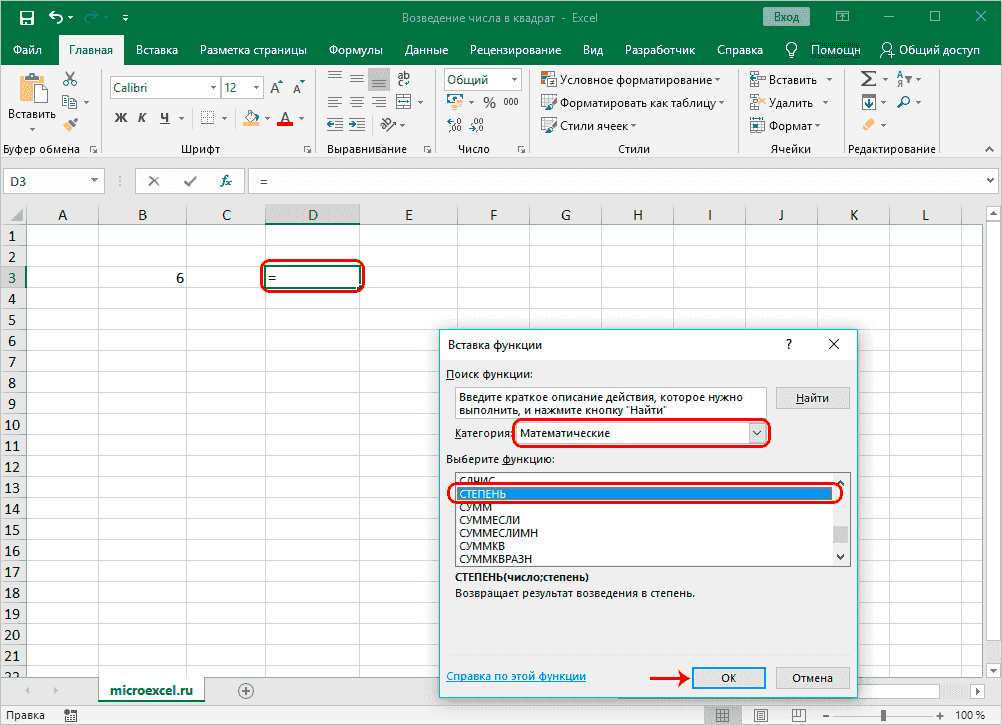Image resolution: width=1002 pixels, height=725 pixels.
Task: Click the Format Painter brush icon
Action: pyautogui.click(x=70, y=125)
